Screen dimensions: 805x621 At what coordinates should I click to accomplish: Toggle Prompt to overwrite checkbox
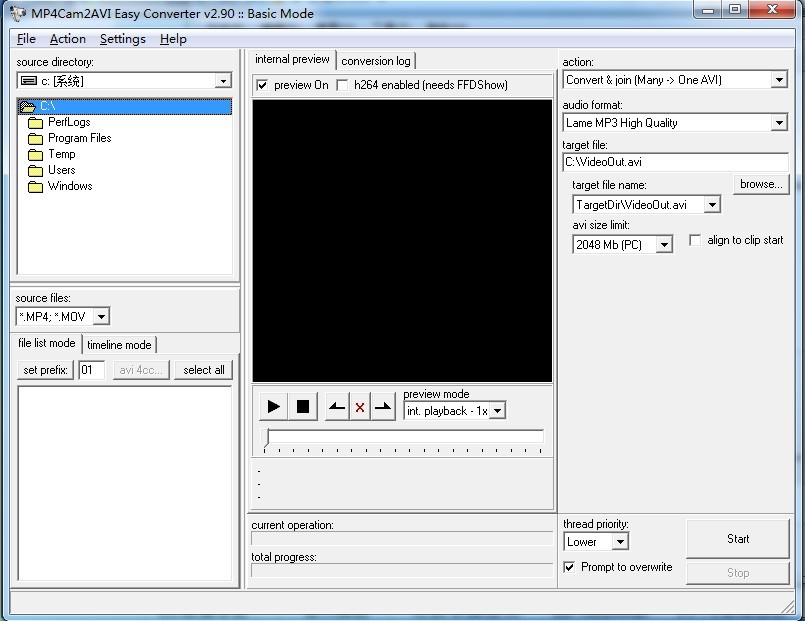(x=569, y=567)
